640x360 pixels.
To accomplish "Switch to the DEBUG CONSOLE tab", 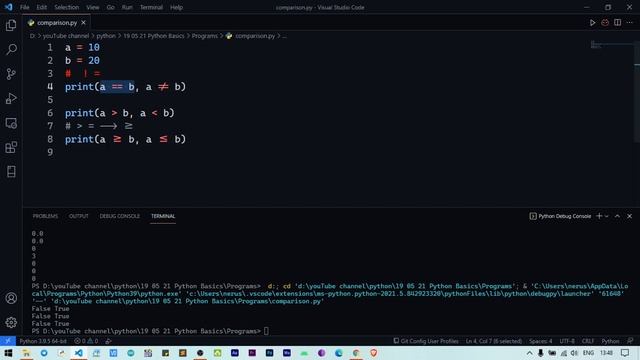I will tap(120, 216).
